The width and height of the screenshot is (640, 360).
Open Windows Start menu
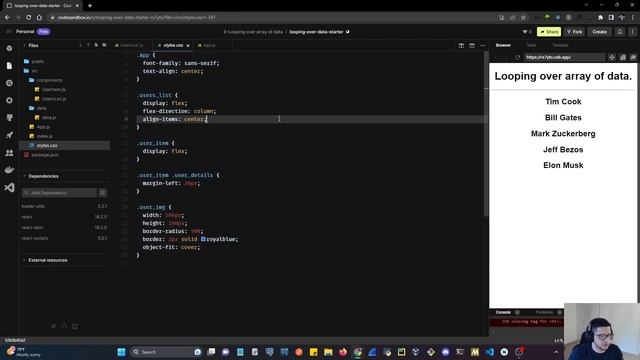tap(121, 352)
